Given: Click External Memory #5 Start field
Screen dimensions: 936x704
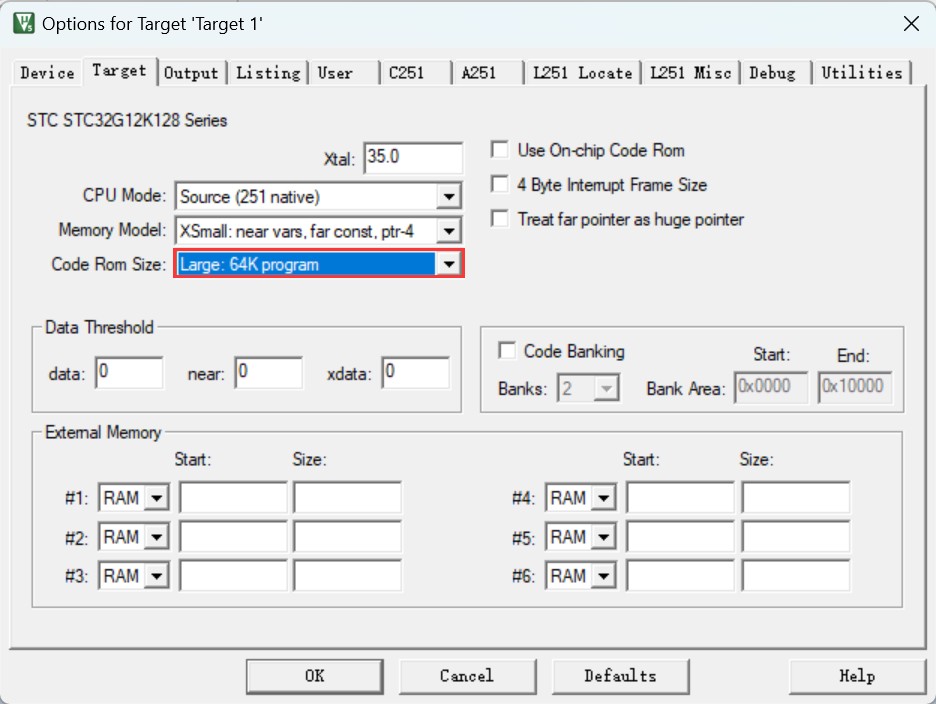Looking at the screenshot, I should tap(680, 537).
